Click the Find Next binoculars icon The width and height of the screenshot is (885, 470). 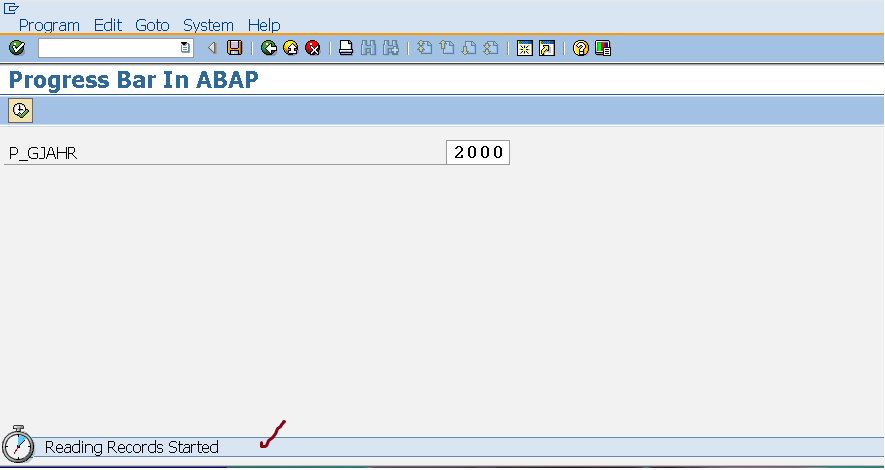point(391,48)
